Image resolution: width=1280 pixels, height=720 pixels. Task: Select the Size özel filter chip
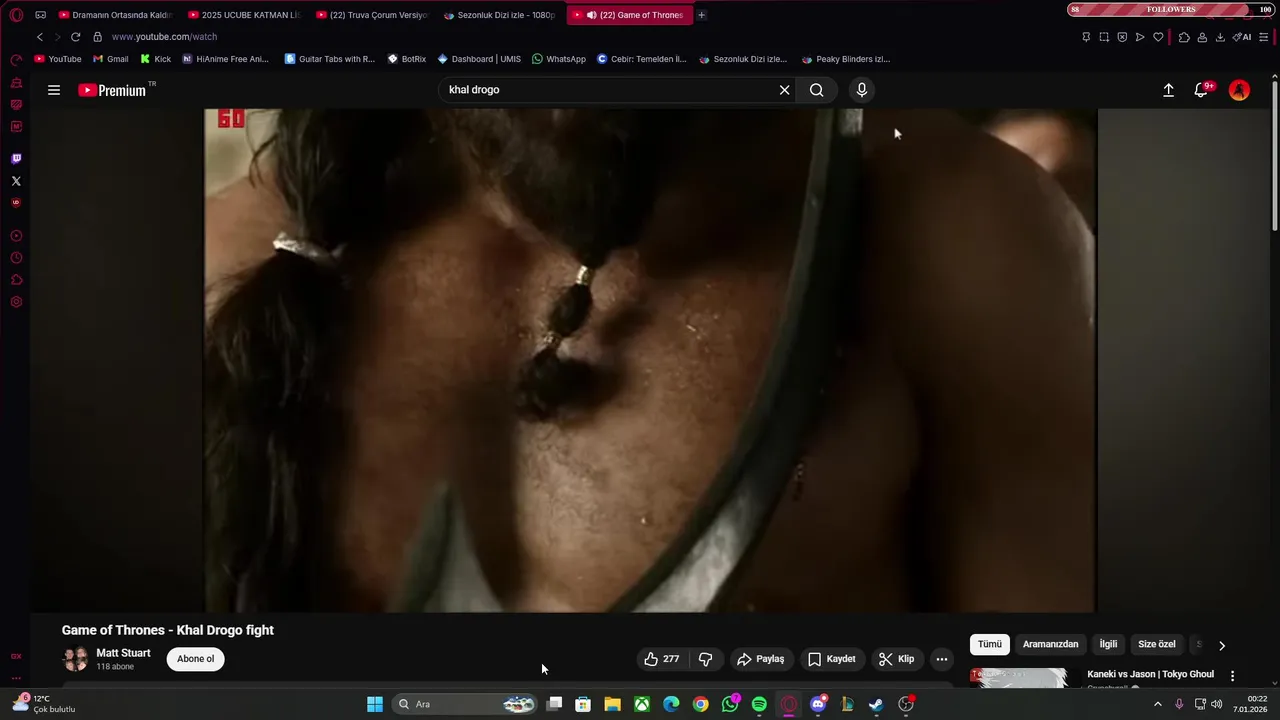(1156, 644)
